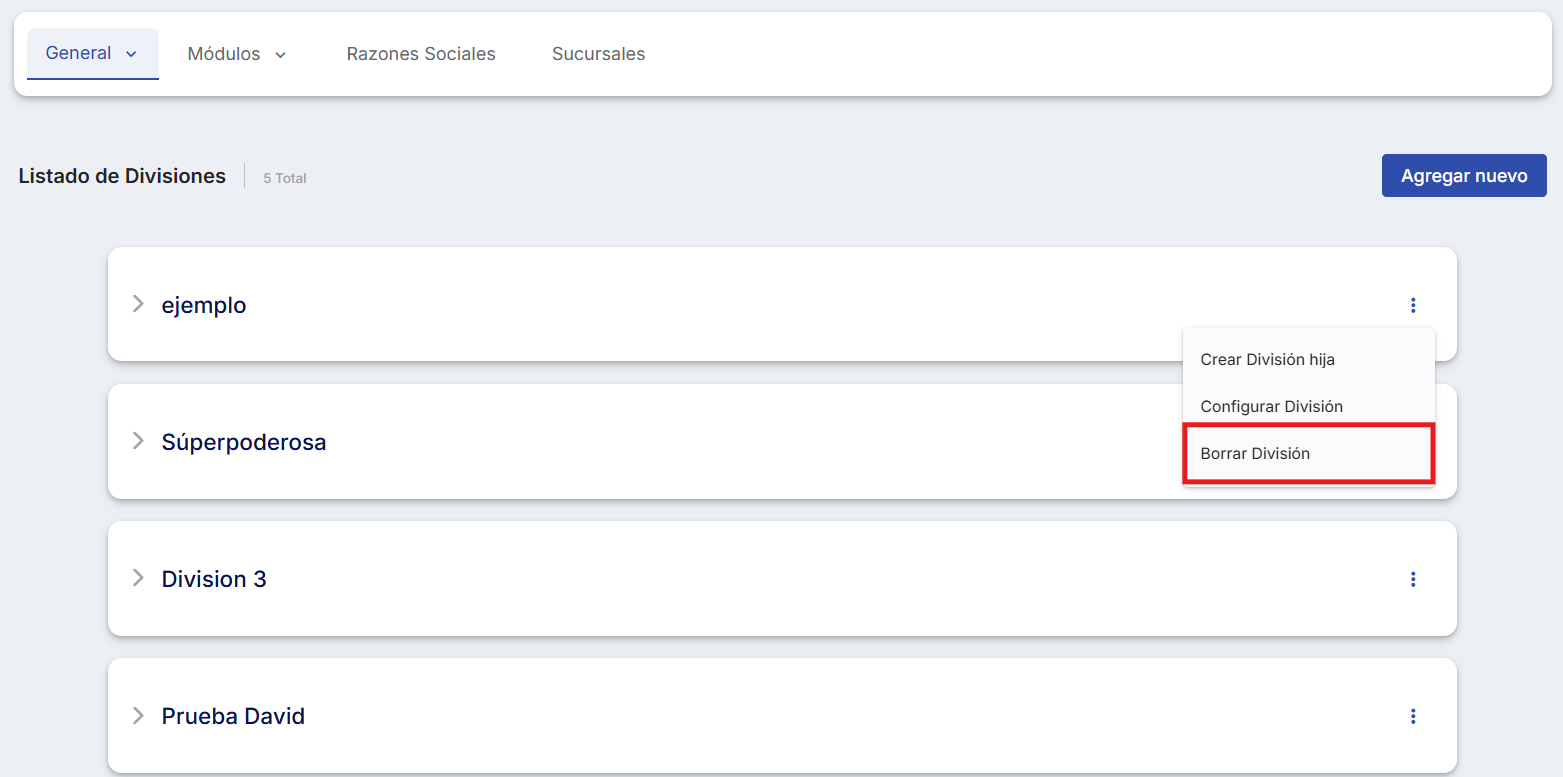This screenshot has width=1563, height=777.
Task: Switch to the Sucursales tab
Action: tap(598, 54)
